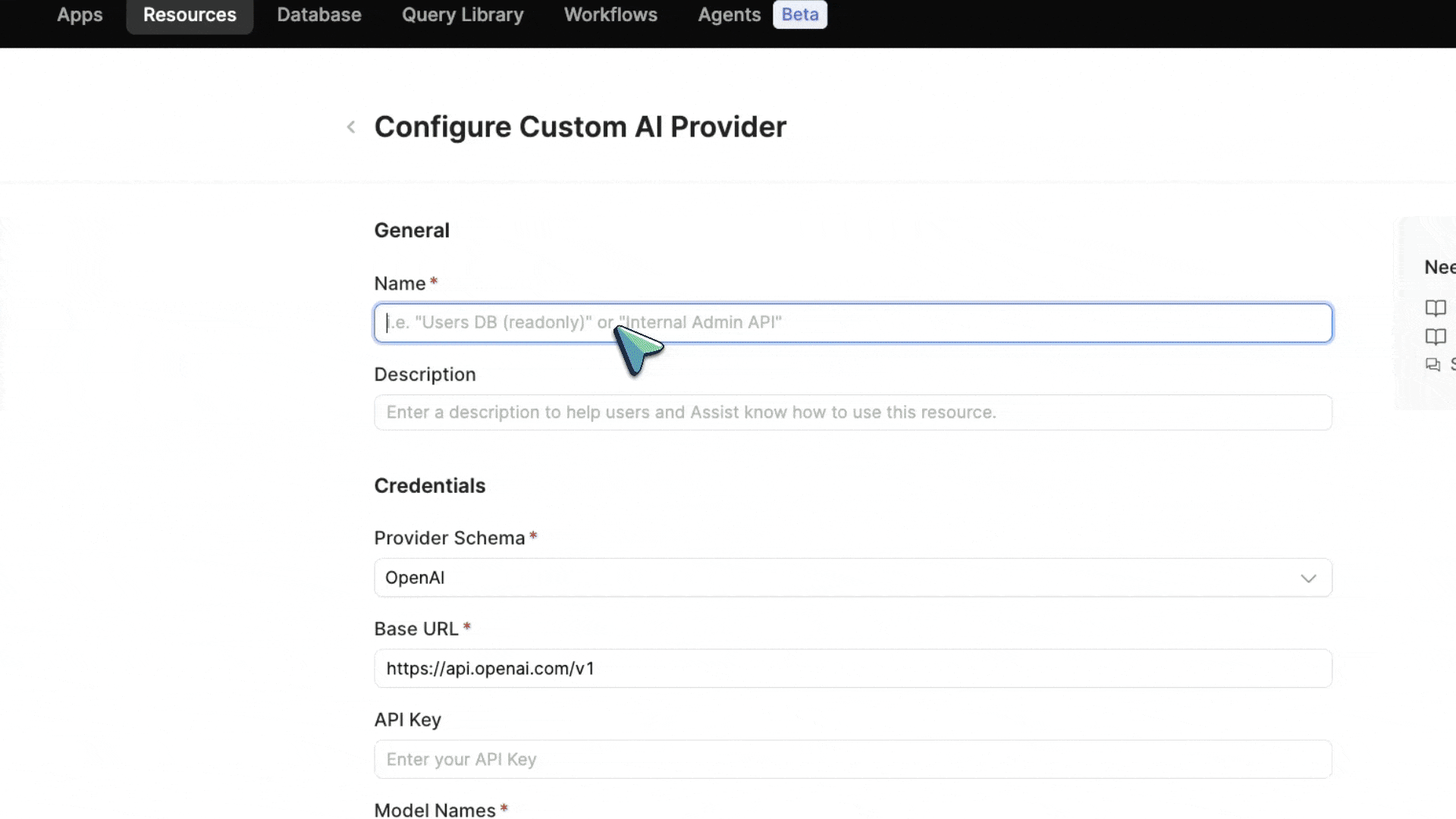Click the Model Names field label
This screenshot has height=819, width=1456.
point(435,810)
